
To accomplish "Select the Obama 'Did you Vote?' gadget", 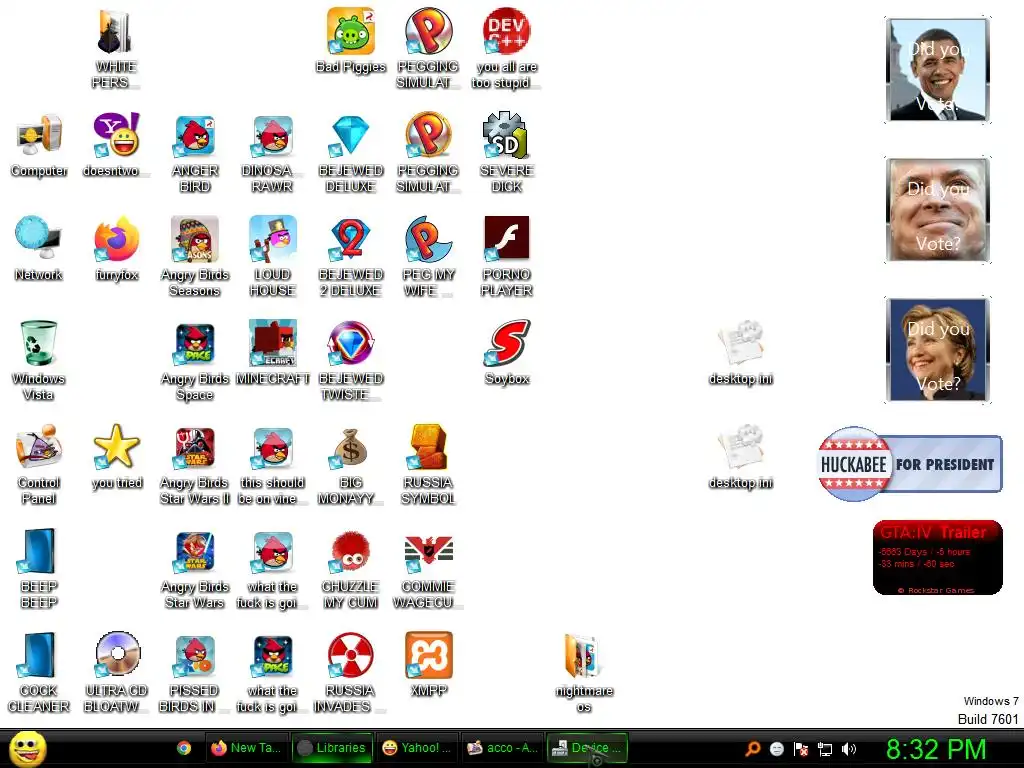I will click(937, 70).
